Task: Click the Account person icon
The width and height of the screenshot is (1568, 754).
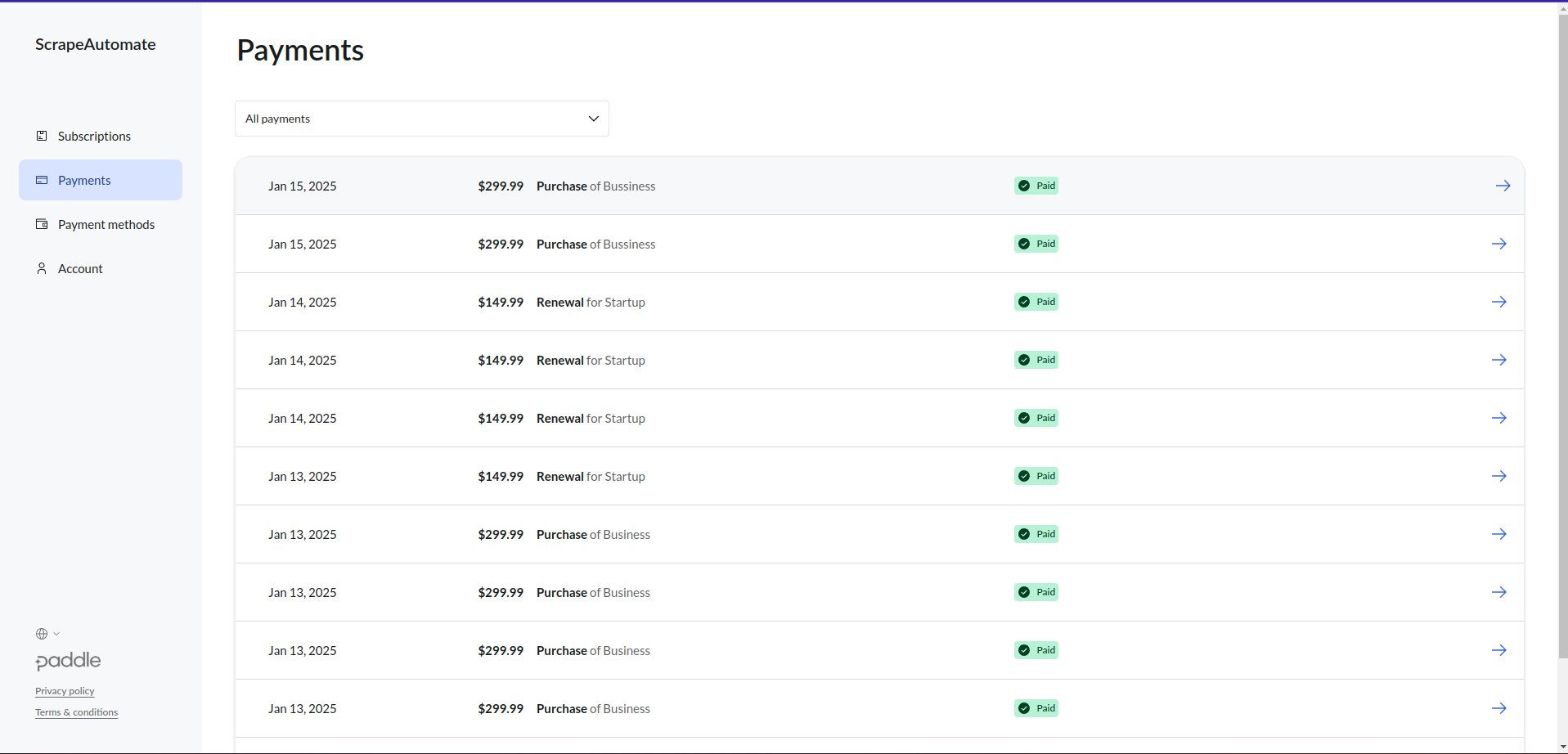Action: 42,268
